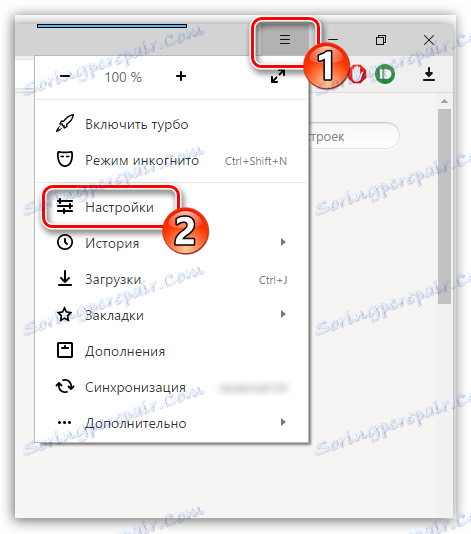This screenshot has width=471, height=534.
Task: Click the incognito mask icon
Action: pos(65,159)
